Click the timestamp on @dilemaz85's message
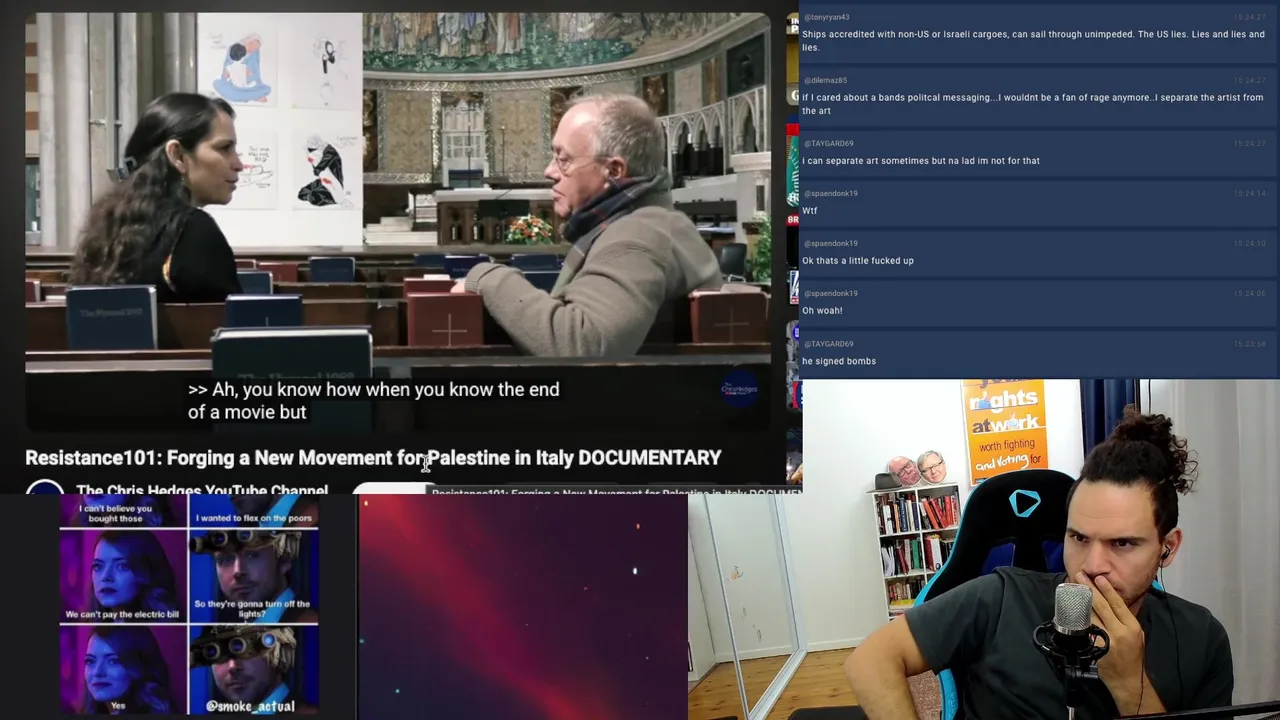The height and width of the screenshot is (720, 1280). (1249, 80)
